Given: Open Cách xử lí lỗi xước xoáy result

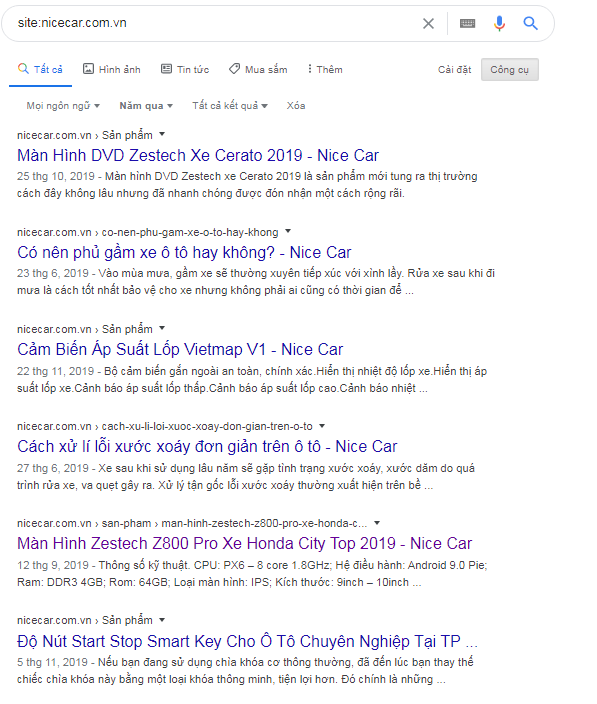Looking at the screenshot, I should pyautogui.click(x=207, y=446).
